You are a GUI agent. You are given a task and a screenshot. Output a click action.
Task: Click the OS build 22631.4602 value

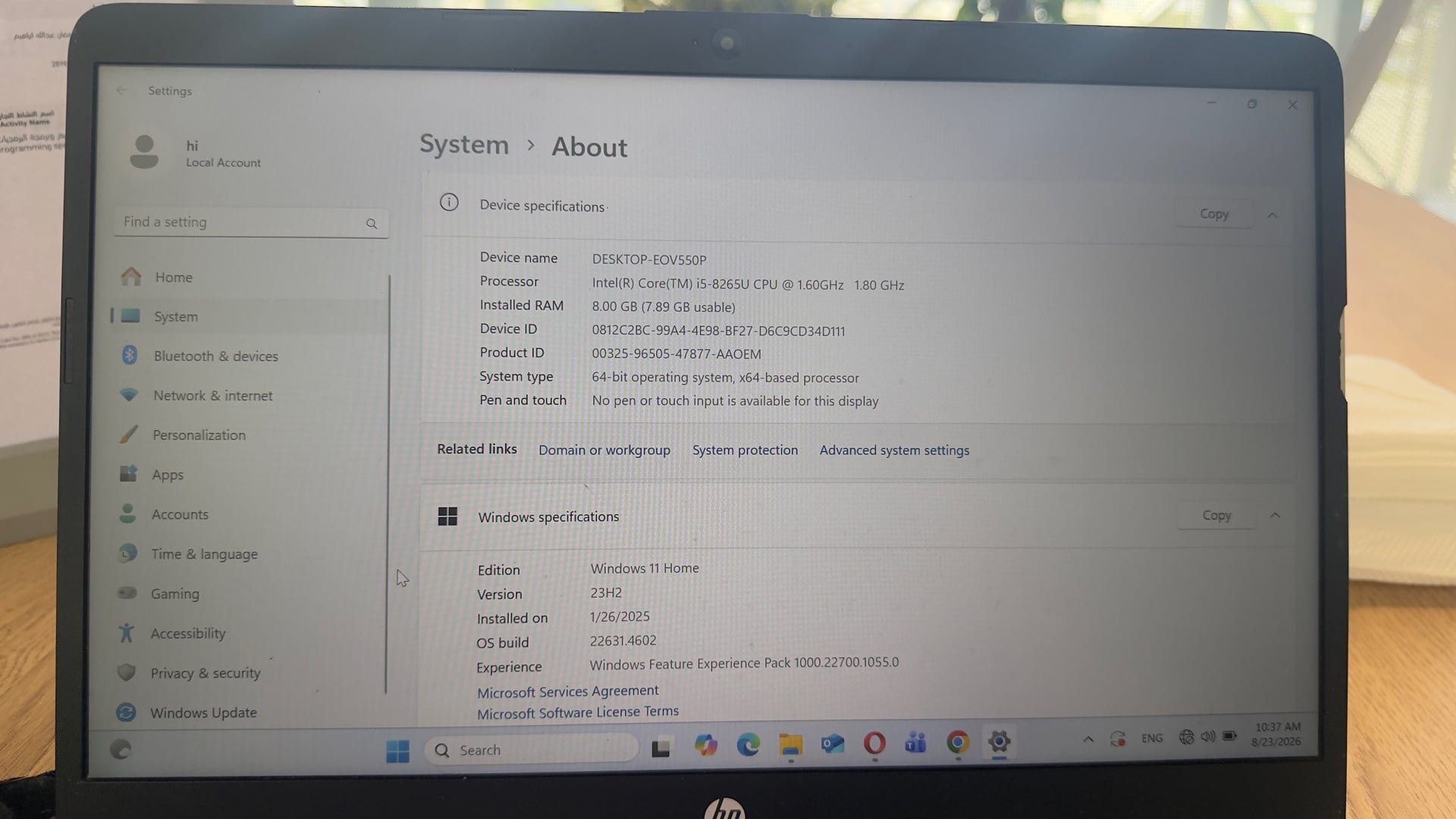pyautogui.click(x=623, y=641)
